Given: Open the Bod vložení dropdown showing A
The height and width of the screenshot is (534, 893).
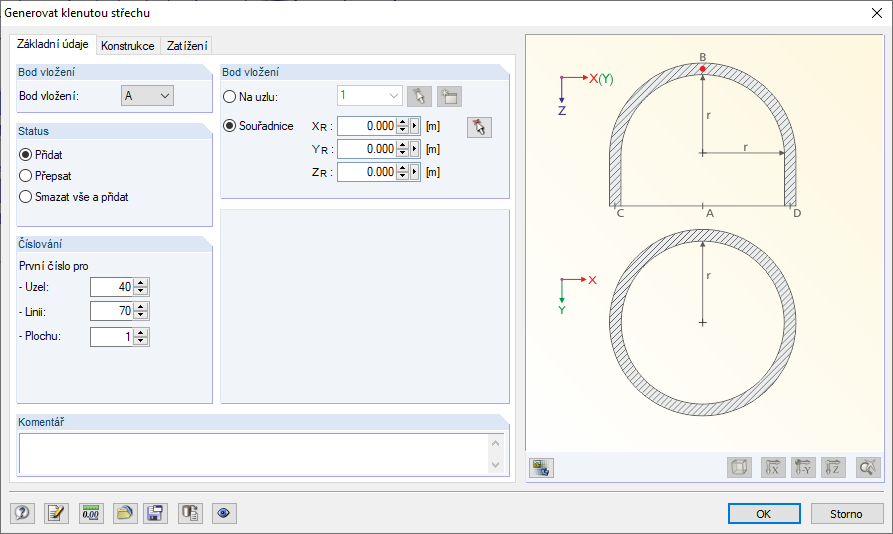Looking at the screenshot, I should click(148, 96).
